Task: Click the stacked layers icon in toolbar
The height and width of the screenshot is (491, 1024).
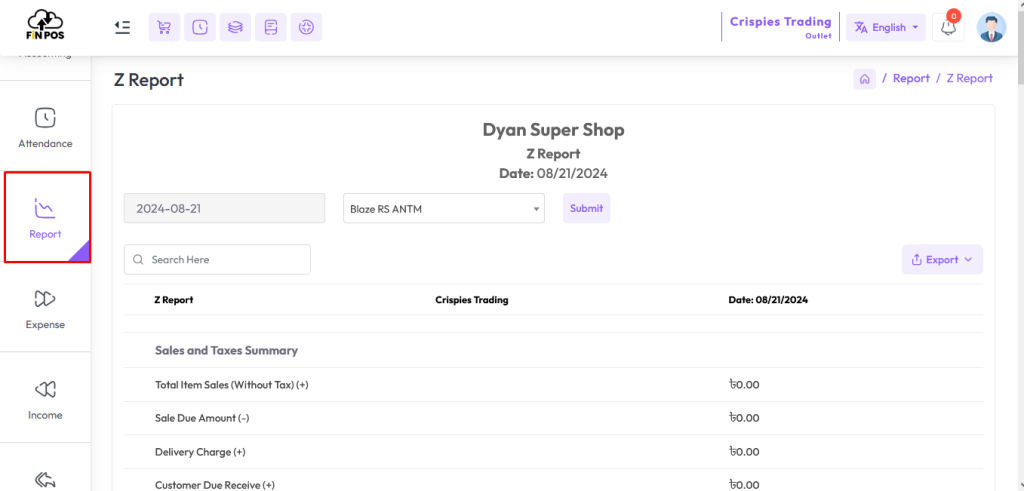Action: [x=235, y=28]
